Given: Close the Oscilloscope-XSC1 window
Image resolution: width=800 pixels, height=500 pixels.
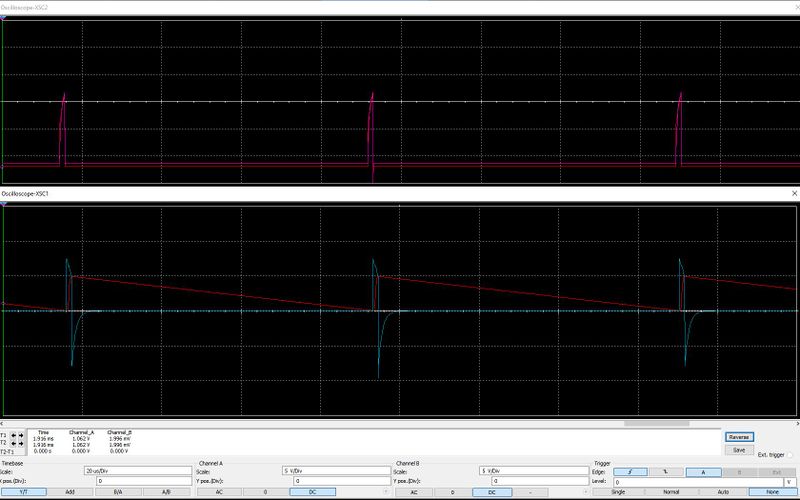Looking at the screenshot, I should pos(793,191).
